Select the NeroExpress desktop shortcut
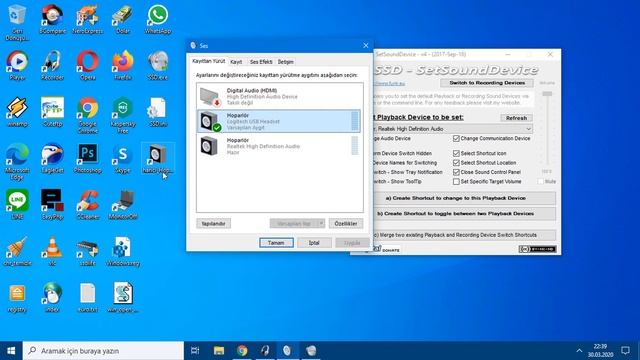 pyautogui.click(x=87, y=18)
